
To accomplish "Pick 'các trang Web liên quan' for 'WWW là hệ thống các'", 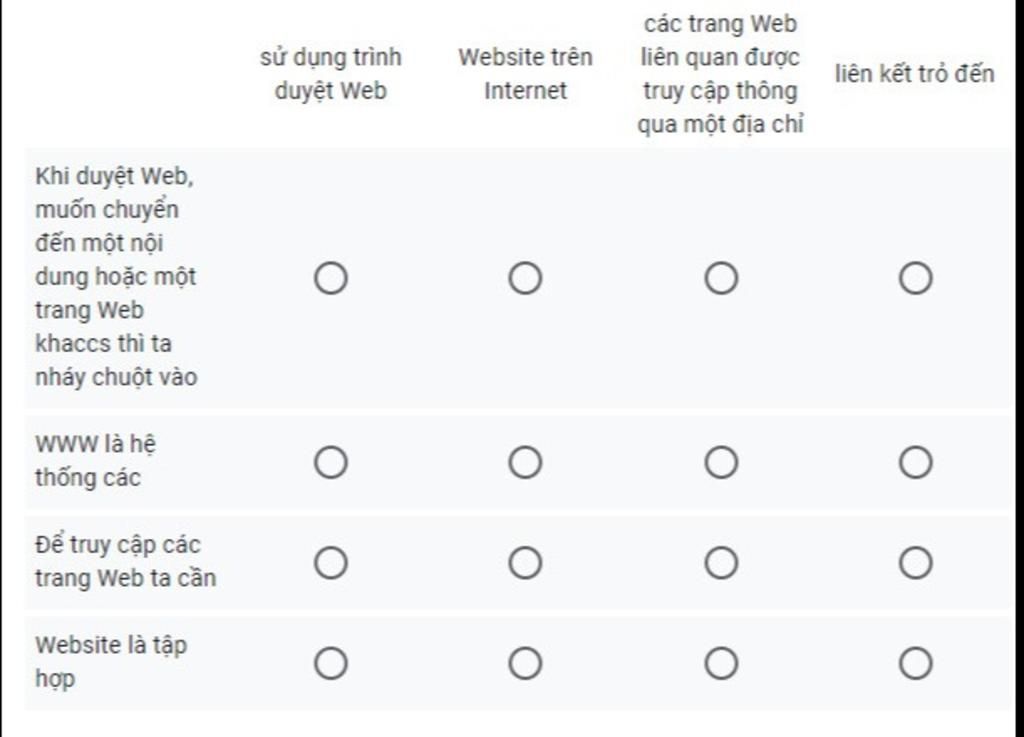I will click(721, 462).
